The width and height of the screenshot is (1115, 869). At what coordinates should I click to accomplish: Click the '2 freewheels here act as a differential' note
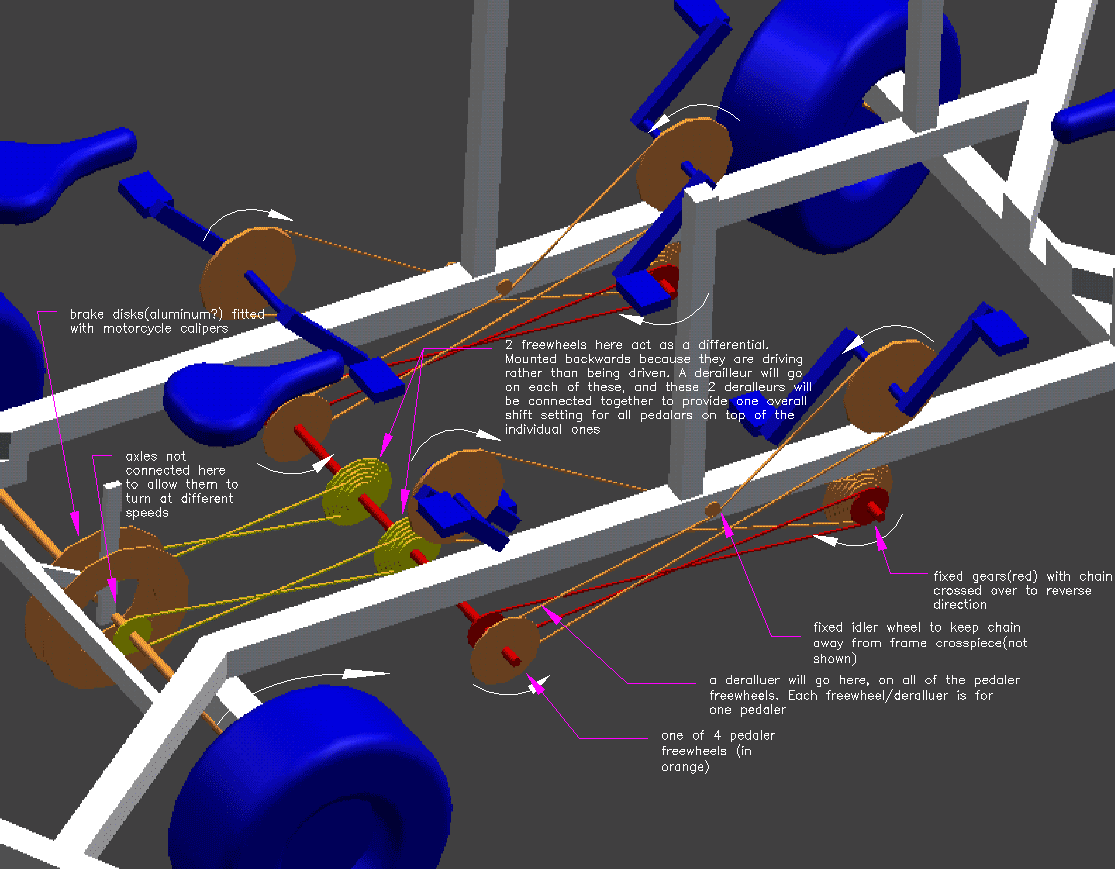pyautogui.click(x=652, y=387)
